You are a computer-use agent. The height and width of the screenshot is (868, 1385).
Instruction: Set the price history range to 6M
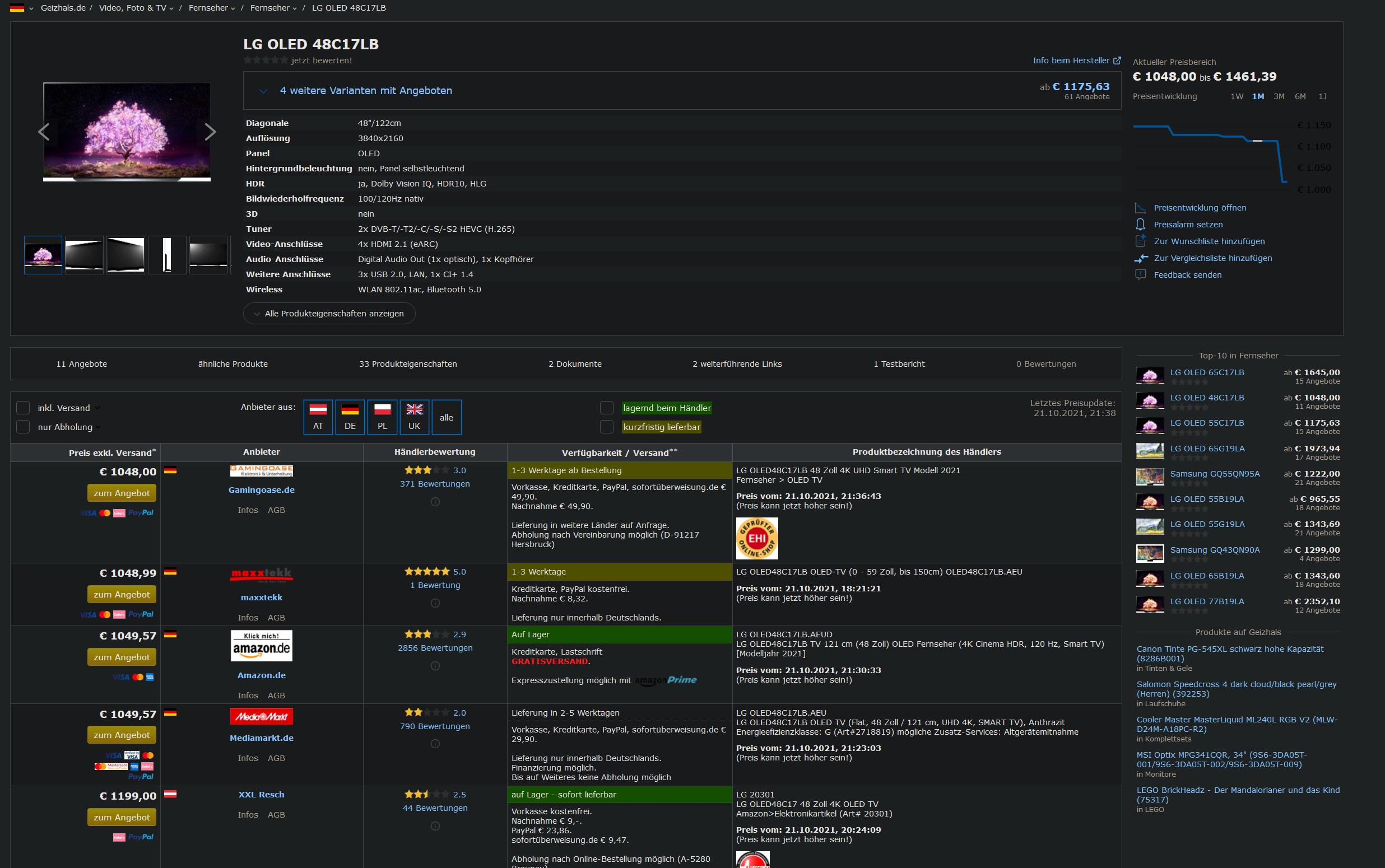(x=1300, y=96)
